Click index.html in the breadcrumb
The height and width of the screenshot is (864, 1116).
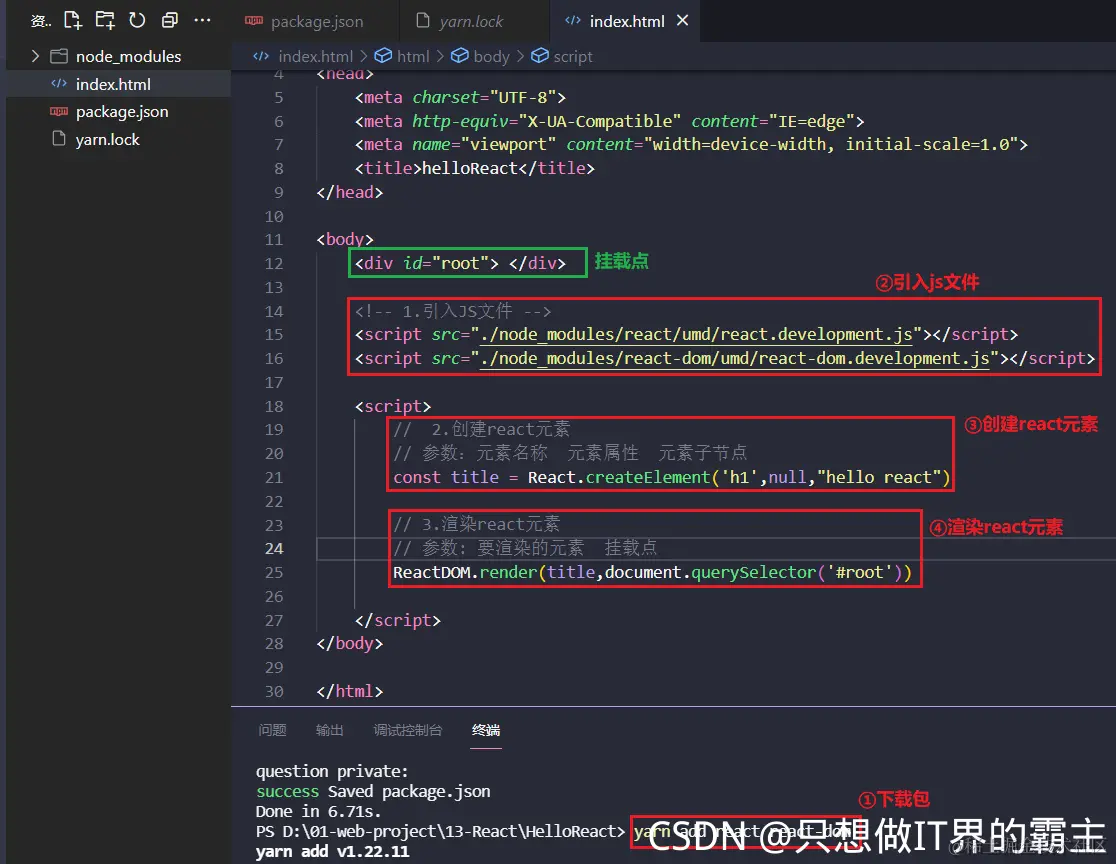pos(315,56)
